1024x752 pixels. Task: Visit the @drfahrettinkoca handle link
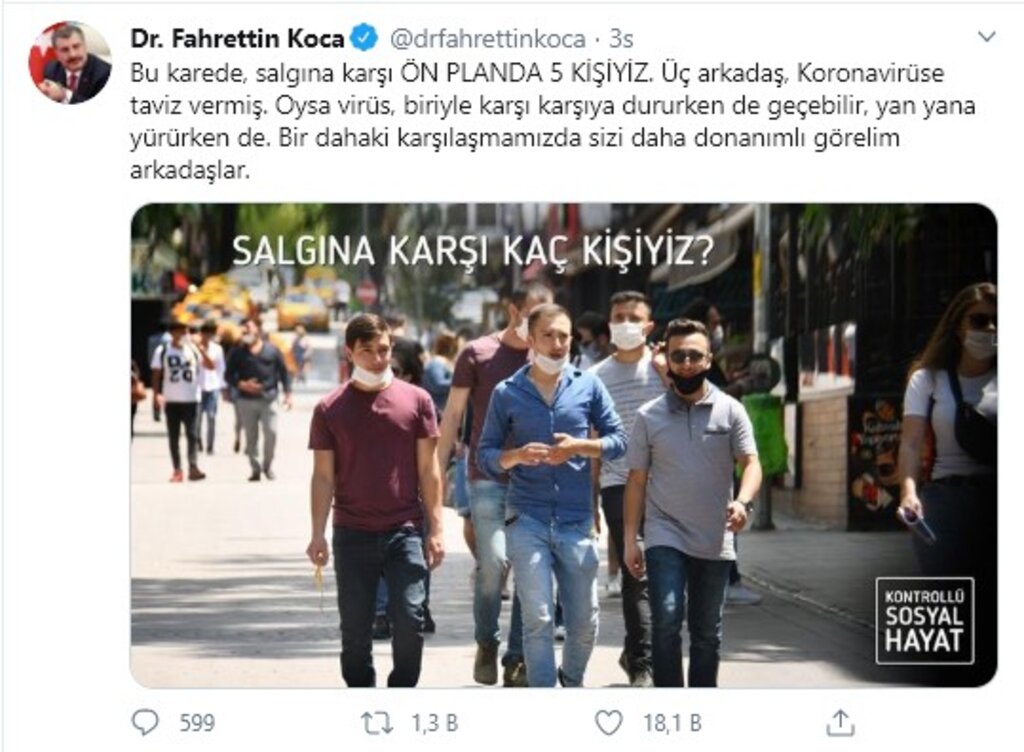(488, 39)
